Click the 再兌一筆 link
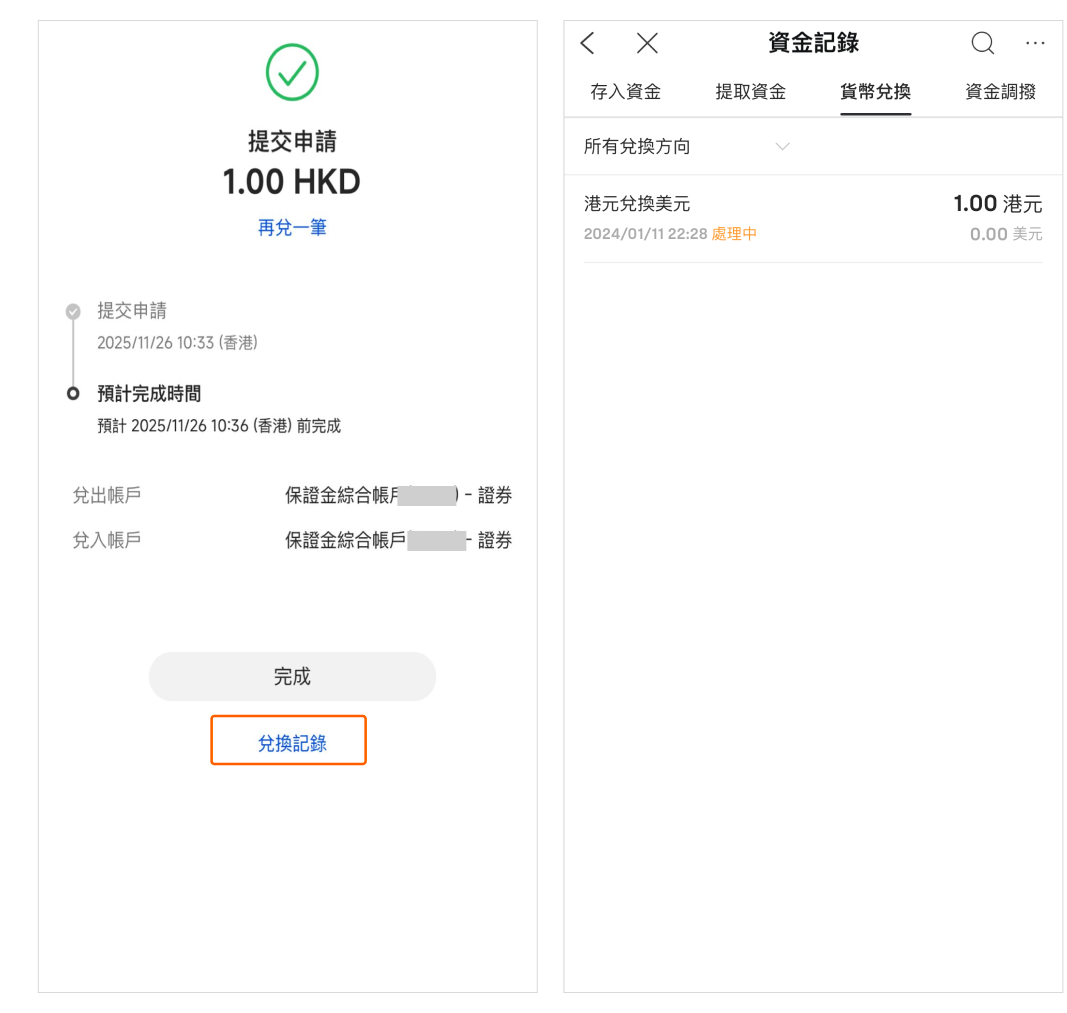This screenshot has height=1013, width=1067. (292, 228)
